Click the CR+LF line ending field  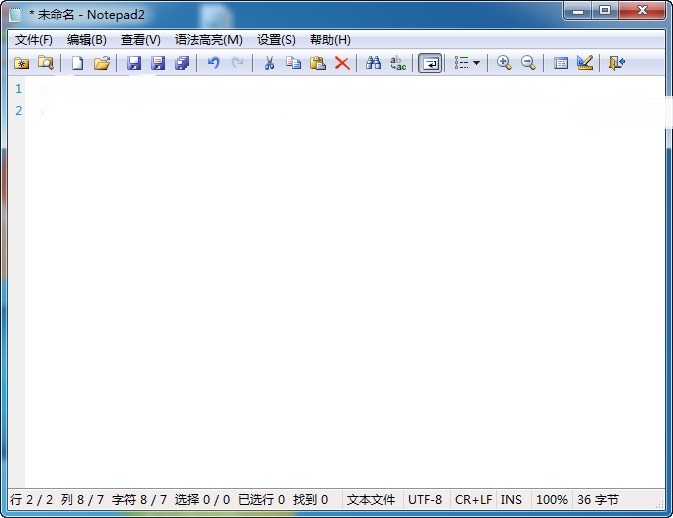[x=473, y=500]
